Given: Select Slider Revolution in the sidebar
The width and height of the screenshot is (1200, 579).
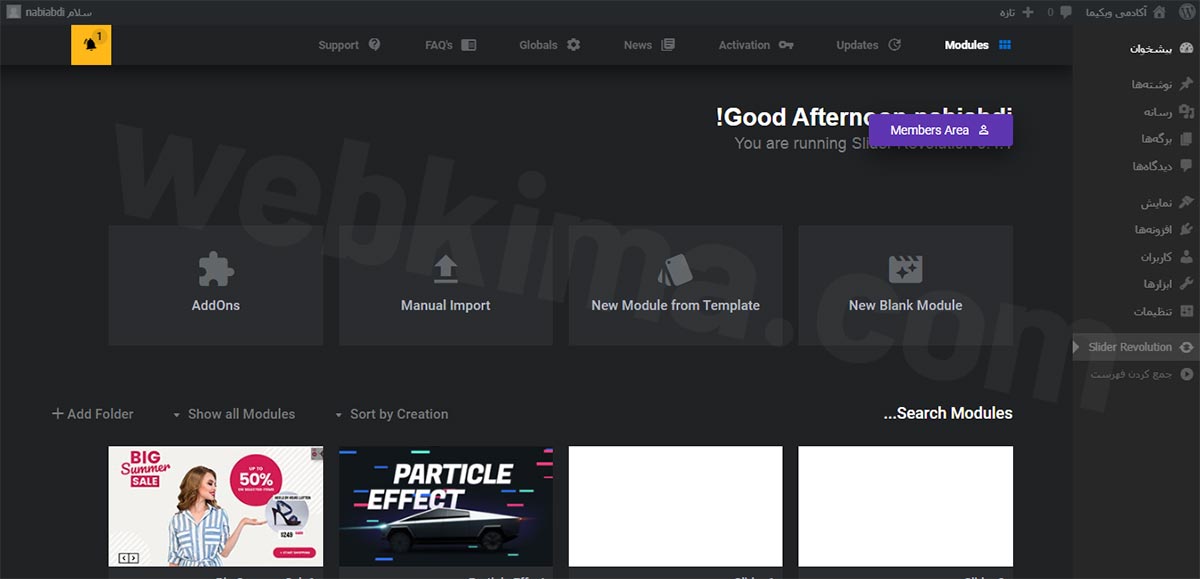Looking at the screenshot, I should click(x=1136, y=347).
